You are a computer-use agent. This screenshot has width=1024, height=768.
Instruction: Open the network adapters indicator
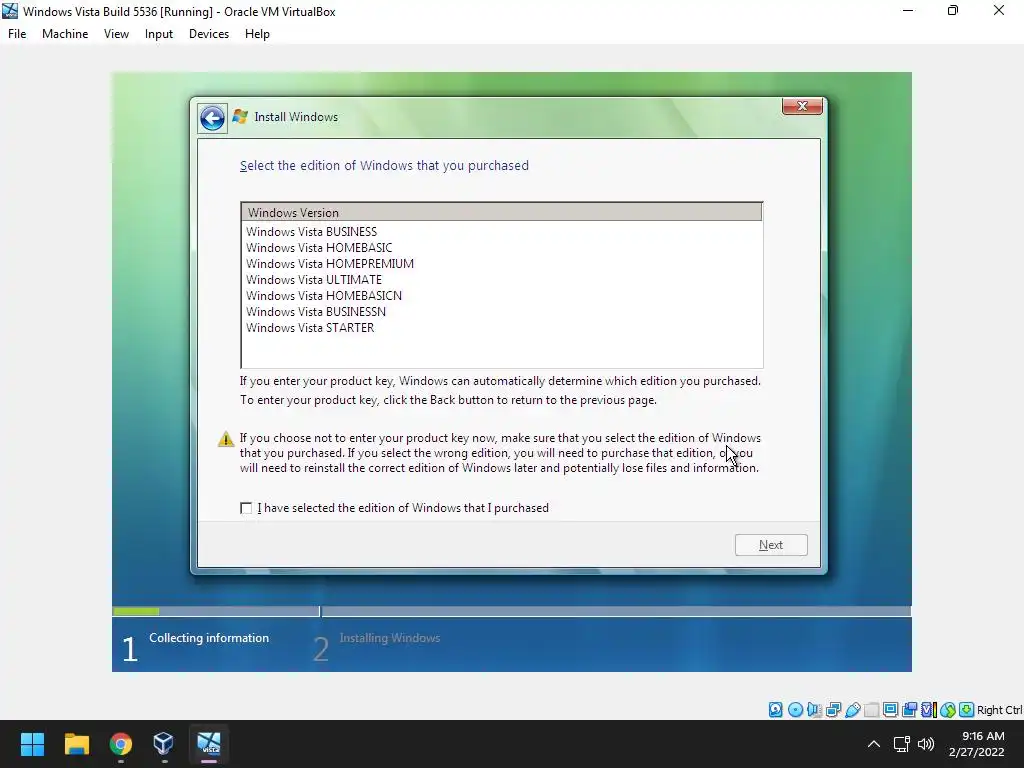pyautogui.click(x=833, y=710)
